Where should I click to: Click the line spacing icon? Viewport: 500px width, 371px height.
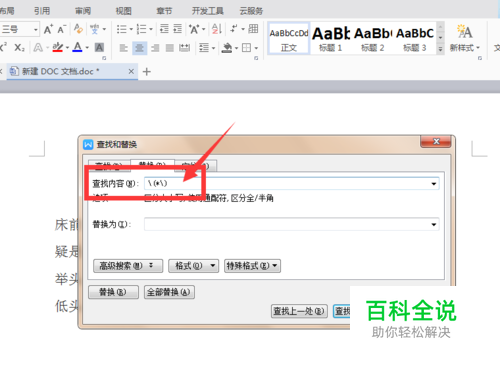pos(203,48)
